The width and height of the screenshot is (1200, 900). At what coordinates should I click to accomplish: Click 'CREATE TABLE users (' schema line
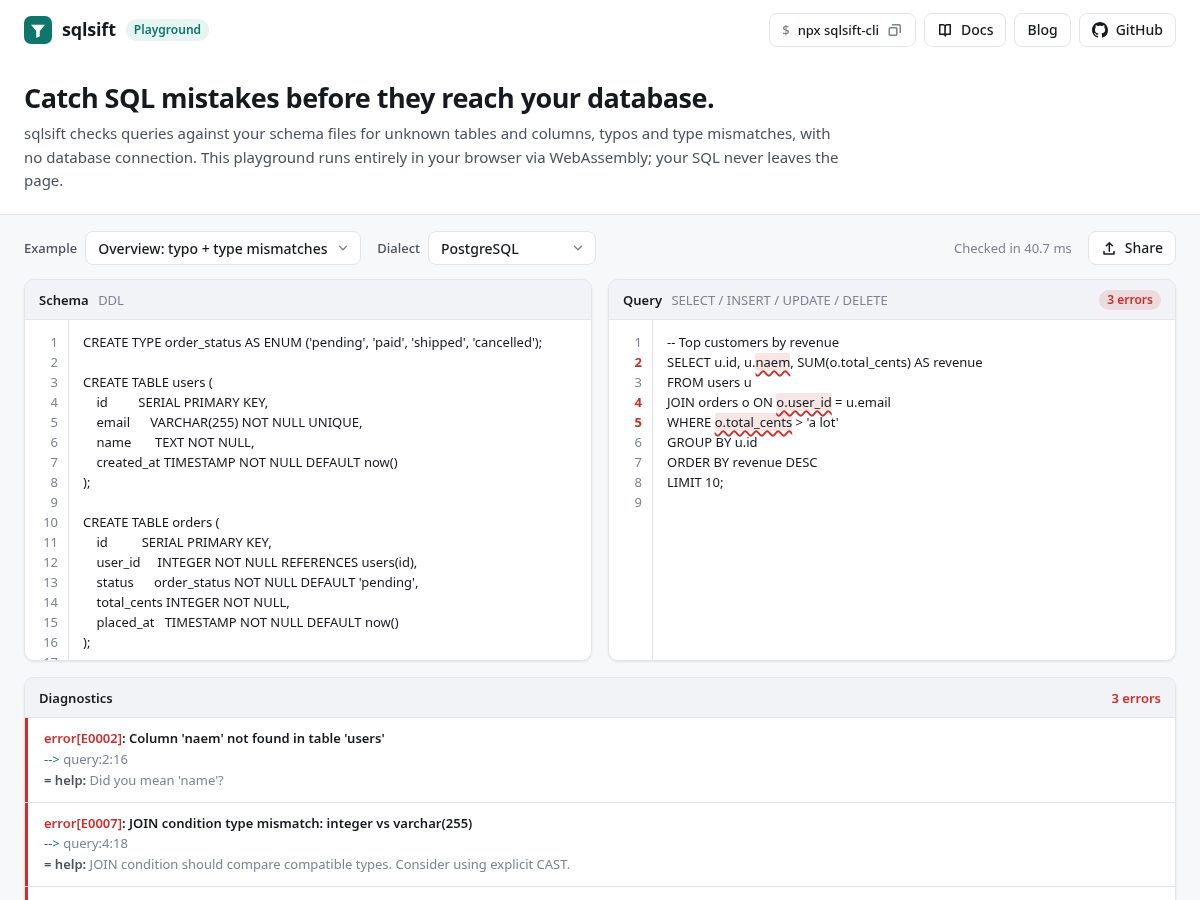click(148, 382)
